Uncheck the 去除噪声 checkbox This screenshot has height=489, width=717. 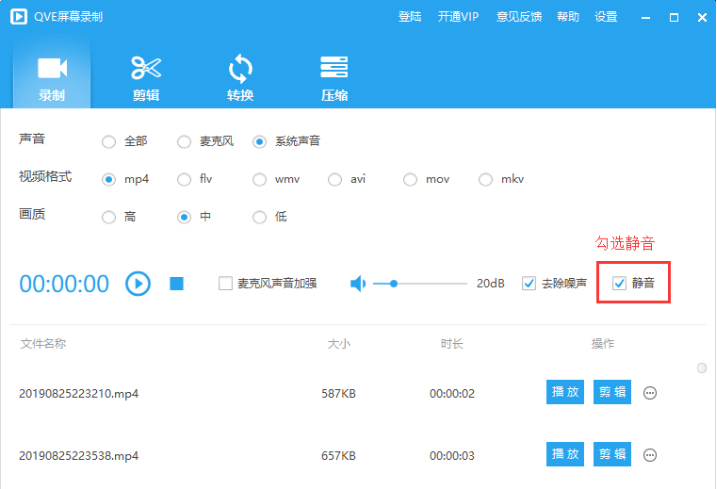click(529, 284)
